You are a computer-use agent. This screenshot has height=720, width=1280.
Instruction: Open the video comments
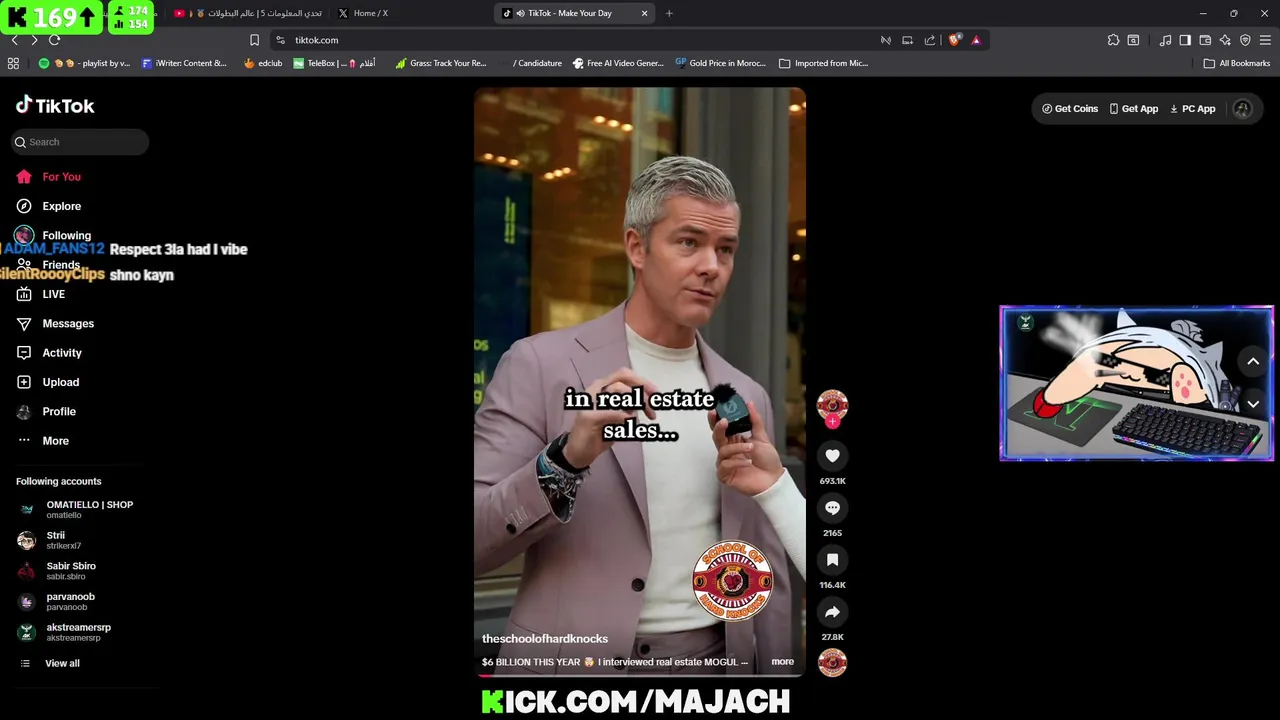(832, 508)
